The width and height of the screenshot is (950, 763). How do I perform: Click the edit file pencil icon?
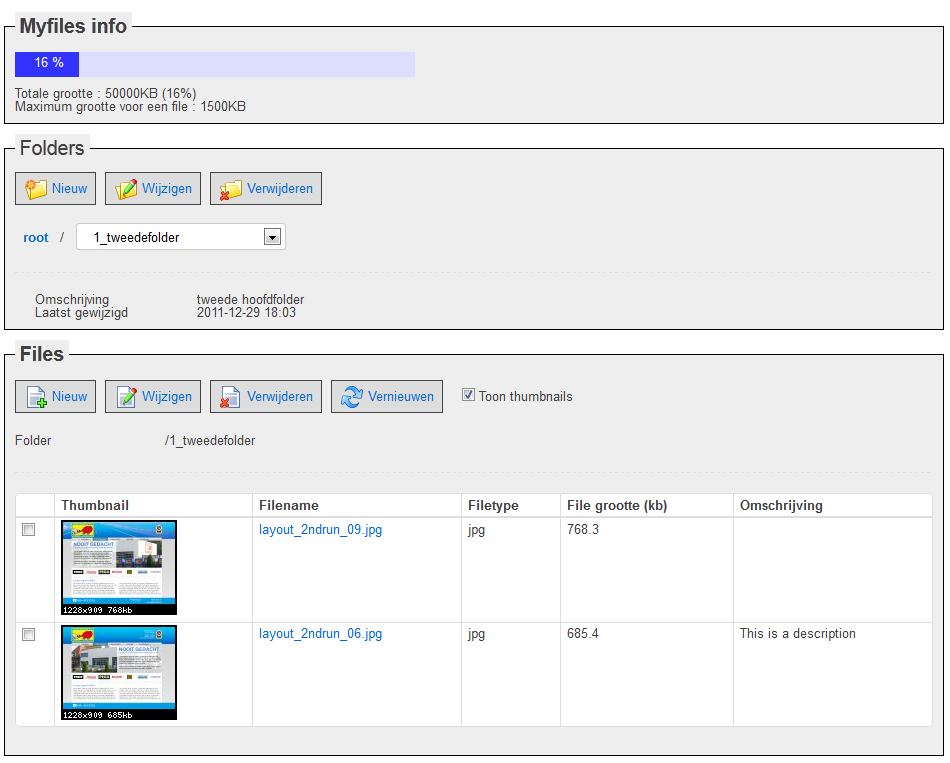point(126,397)
